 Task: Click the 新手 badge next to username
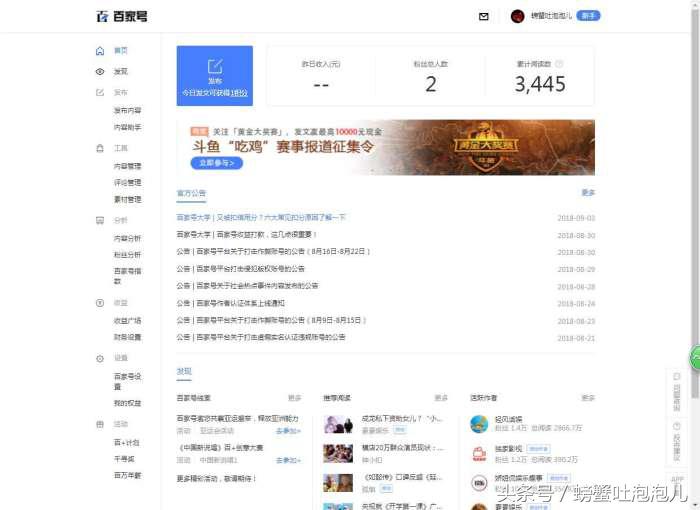click(588, 16)
